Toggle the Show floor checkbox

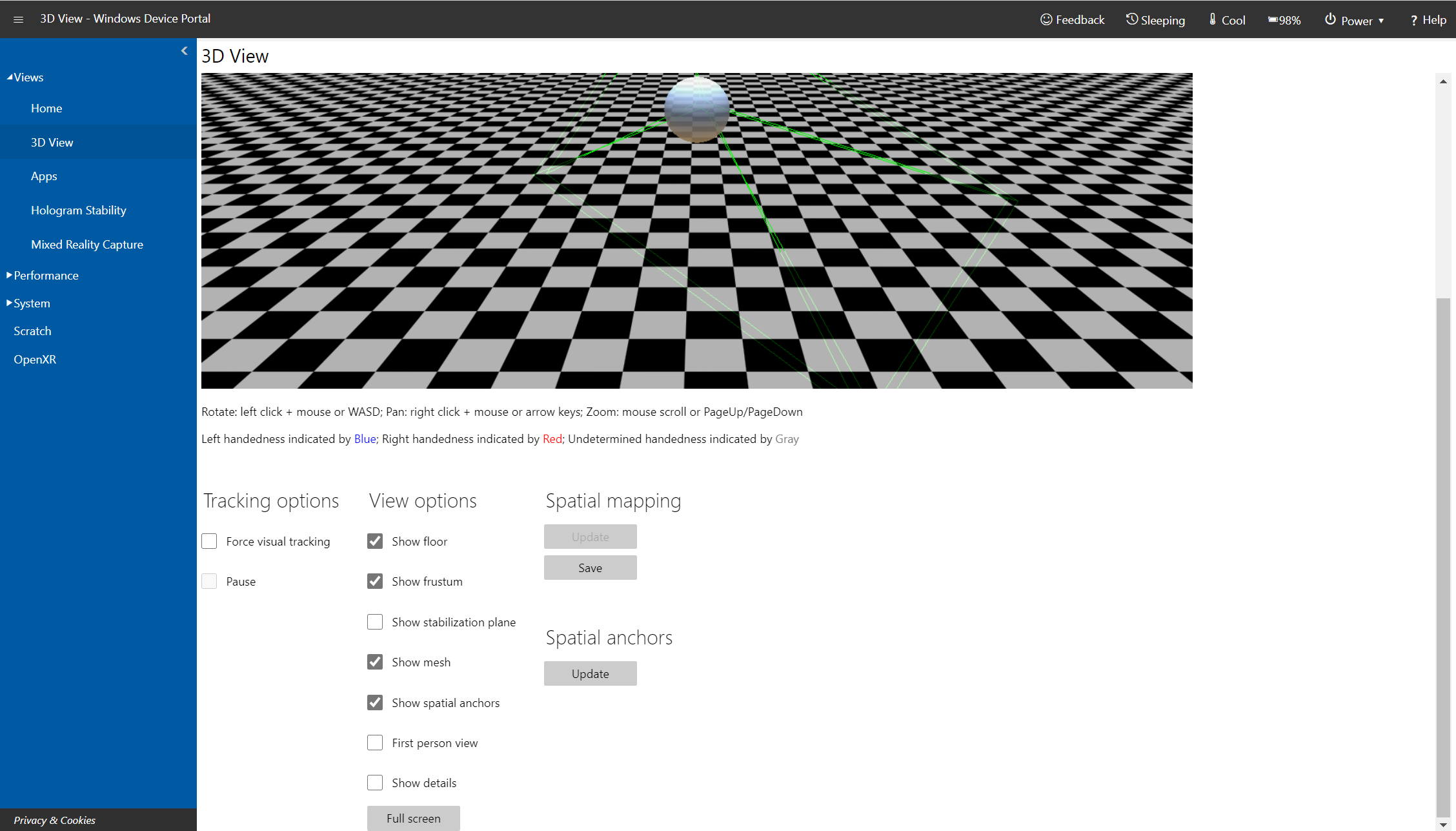[x=376, y=541]
